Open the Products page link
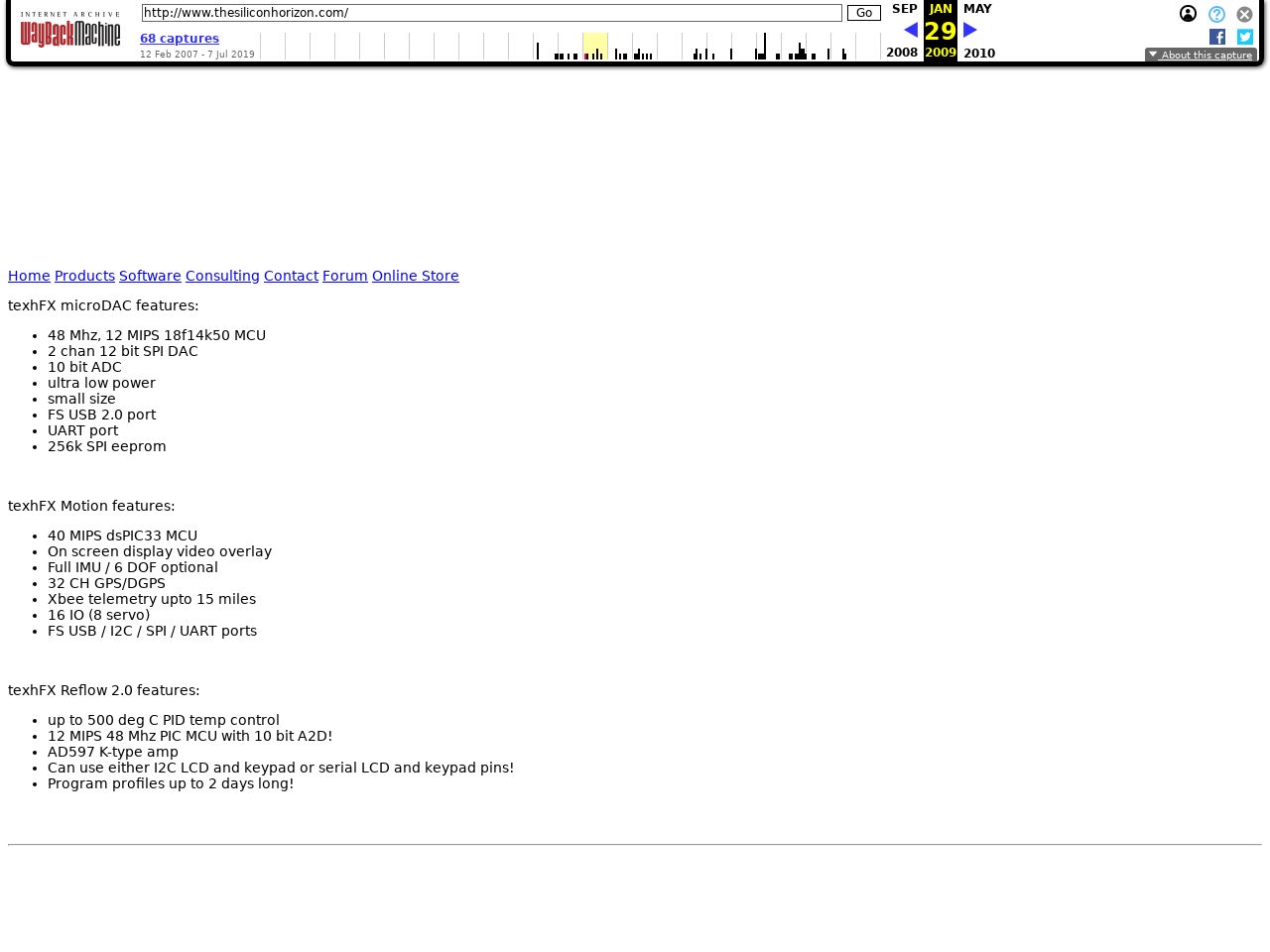Image resolution: width=1270 pixels, height=952 pixels. click(84, 276)
